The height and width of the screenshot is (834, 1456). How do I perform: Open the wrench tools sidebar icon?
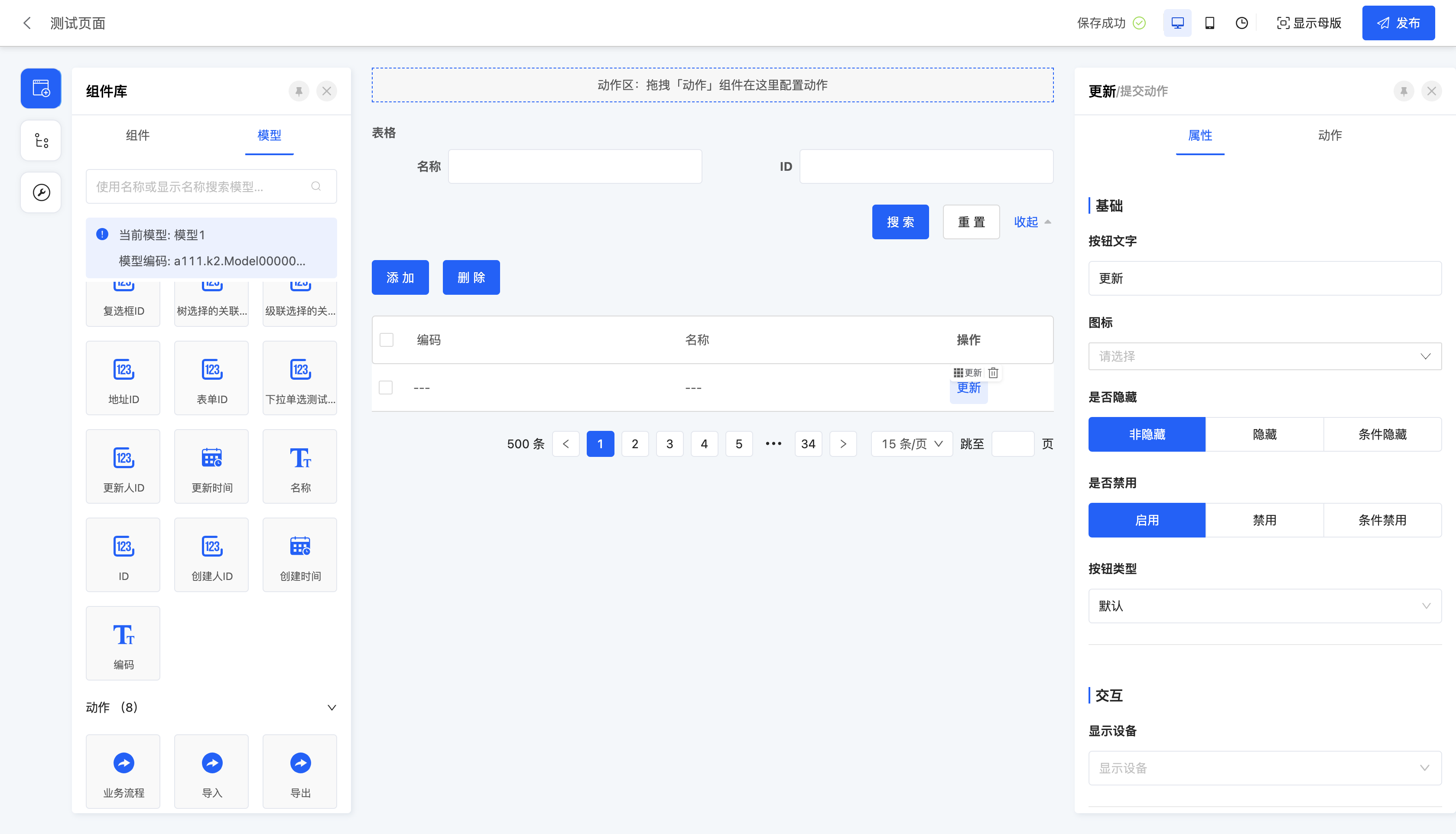[x=41, y=192]
